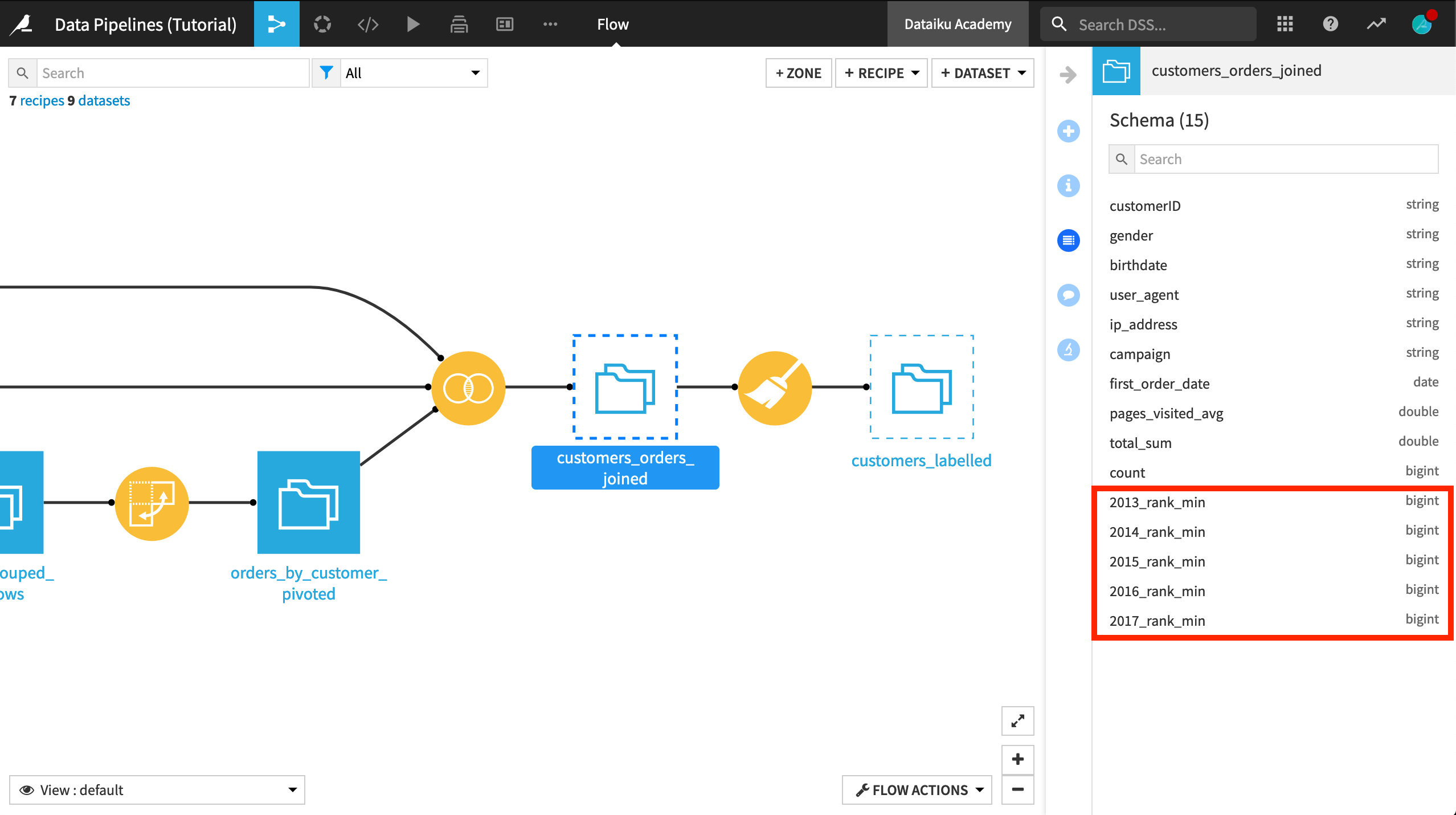1456x815 pixels.
Task: Select the customers_orders_joined dataset node
Action: coord(625,387)
